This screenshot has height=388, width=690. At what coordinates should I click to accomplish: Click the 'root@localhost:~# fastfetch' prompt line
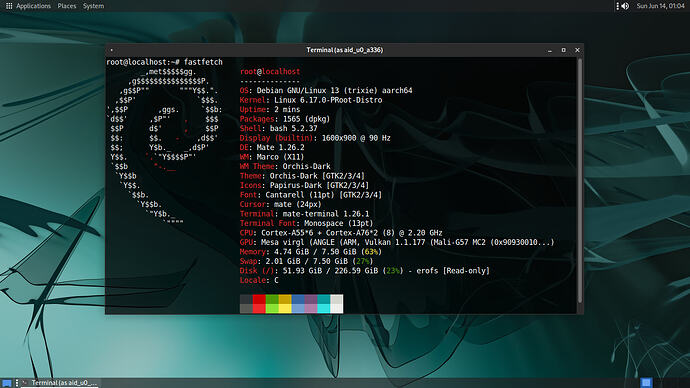(x=165, y=62)
